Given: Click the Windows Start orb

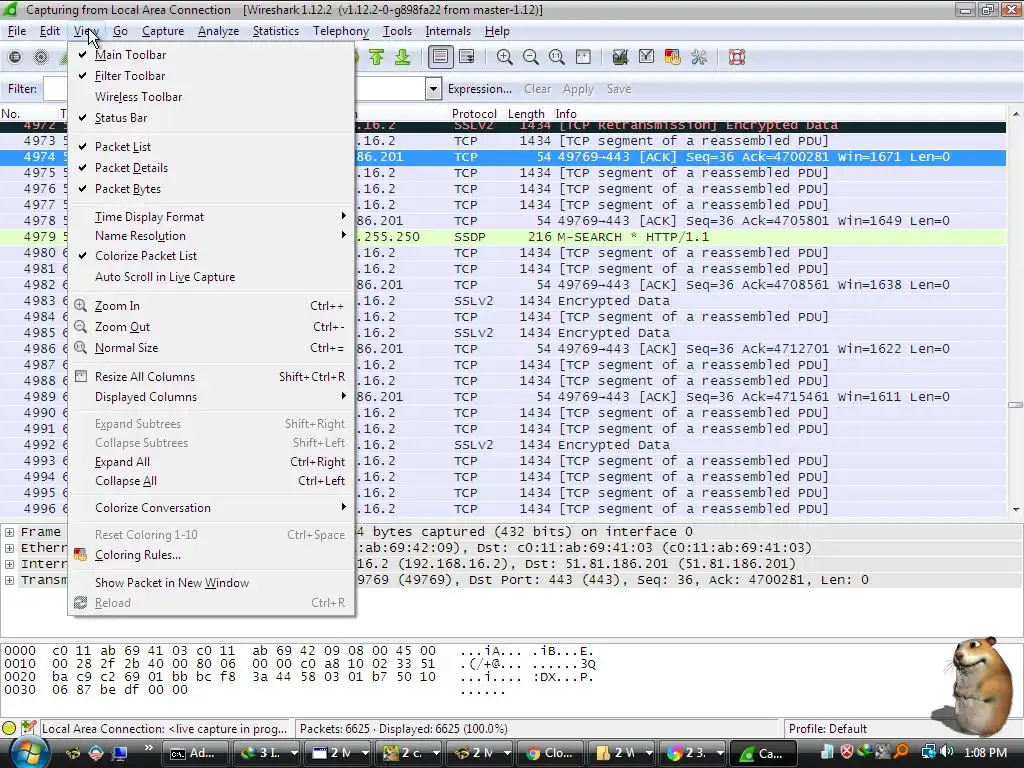Looking at the screenshot, I should [x=28, y=752].
